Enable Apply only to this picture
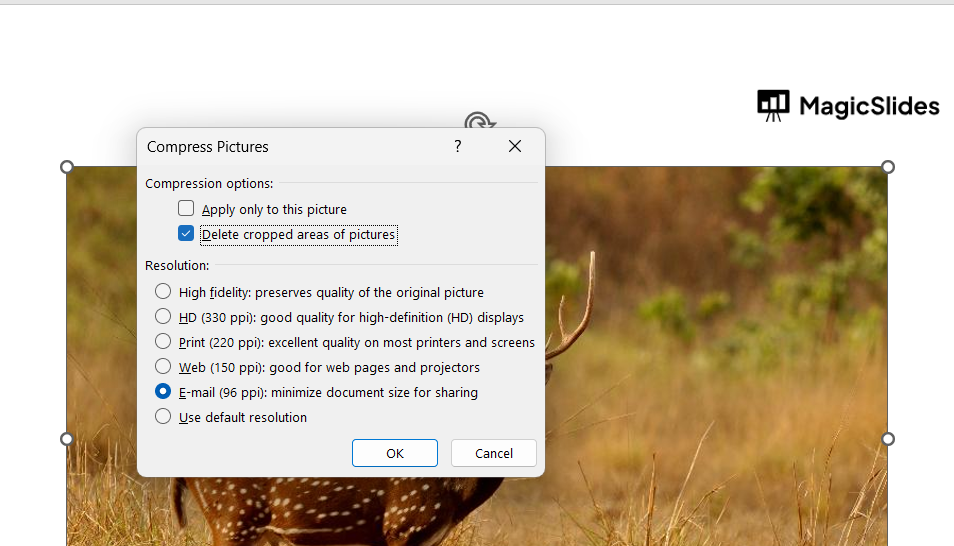 point(186,209)
